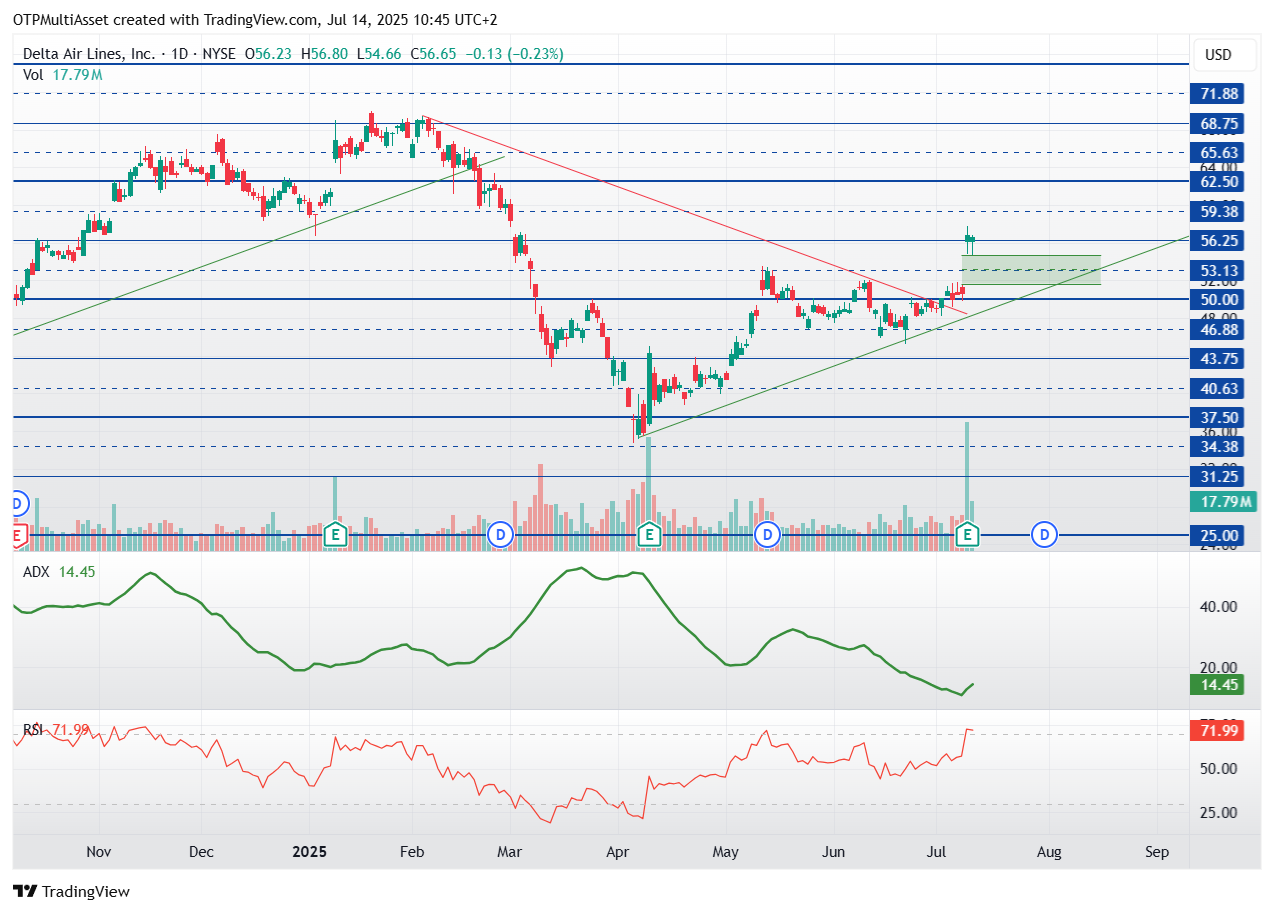Click the Feb label on time axis
The width and height of the screenshot is (1274, 913).
(x=412, y=852)
